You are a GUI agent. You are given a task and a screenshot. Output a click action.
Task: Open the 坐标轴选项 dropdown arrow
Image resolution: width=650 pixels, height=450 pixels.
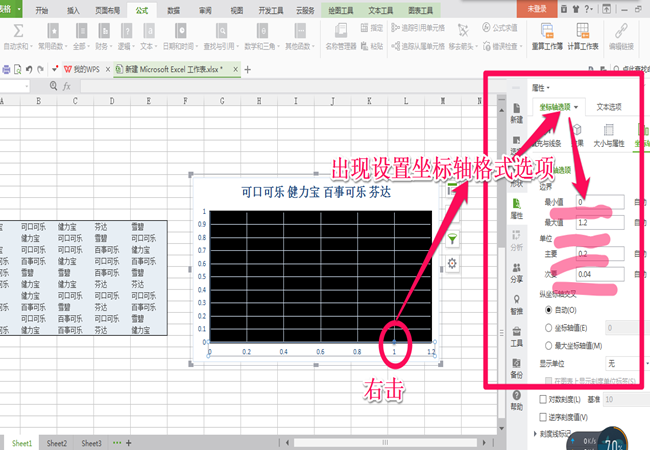[576, 107]
